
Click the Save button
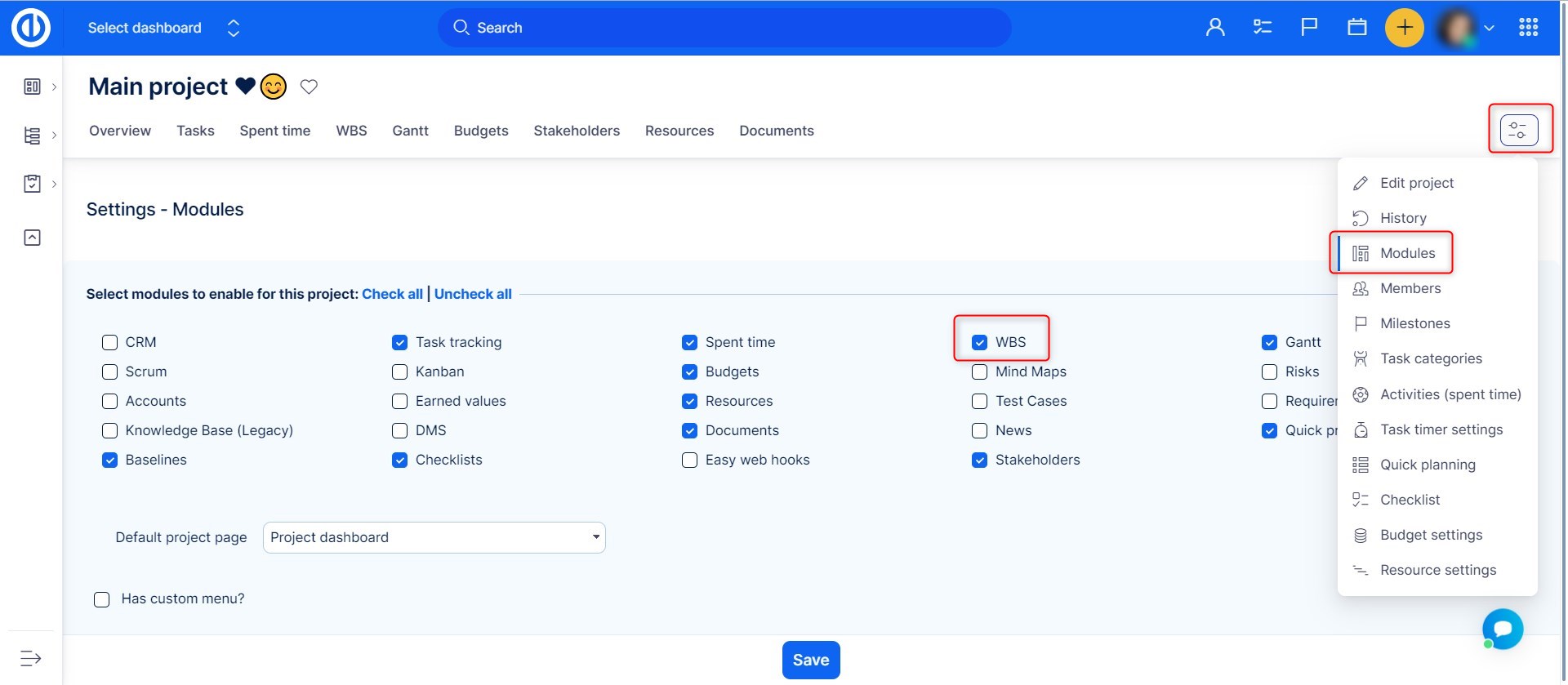point(810,660)
